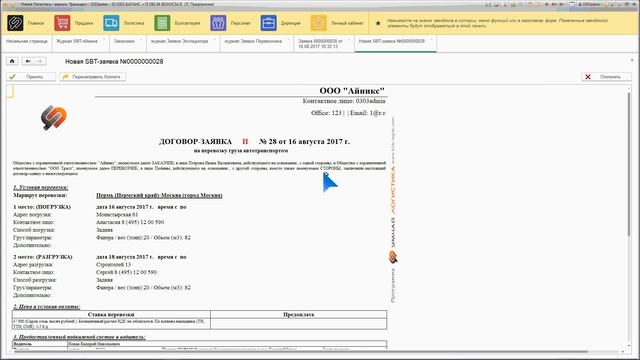The width and height of the screenshot is (640, 360).
Task: Click the ДОГОВОР-ЗАЯВКА title text
Action: (x=195, y=142)
